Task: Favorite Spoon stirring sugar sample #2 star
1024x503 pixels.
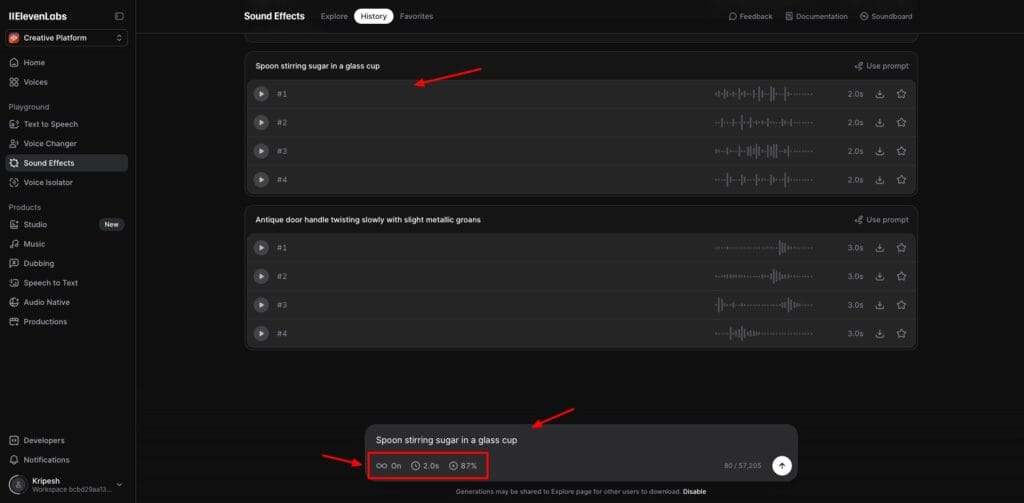Action: coord(901,123)
